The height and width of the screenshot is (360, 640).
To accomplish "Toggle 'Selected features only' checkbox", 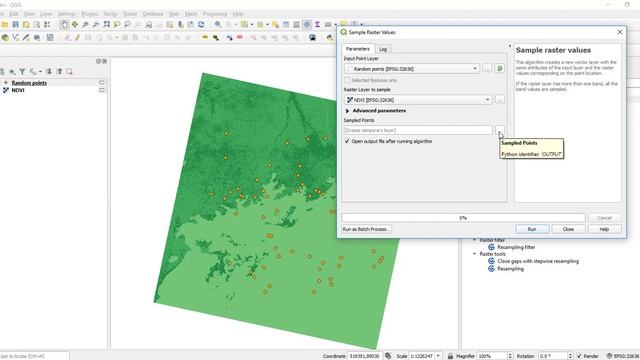I will tap(347, 80).
